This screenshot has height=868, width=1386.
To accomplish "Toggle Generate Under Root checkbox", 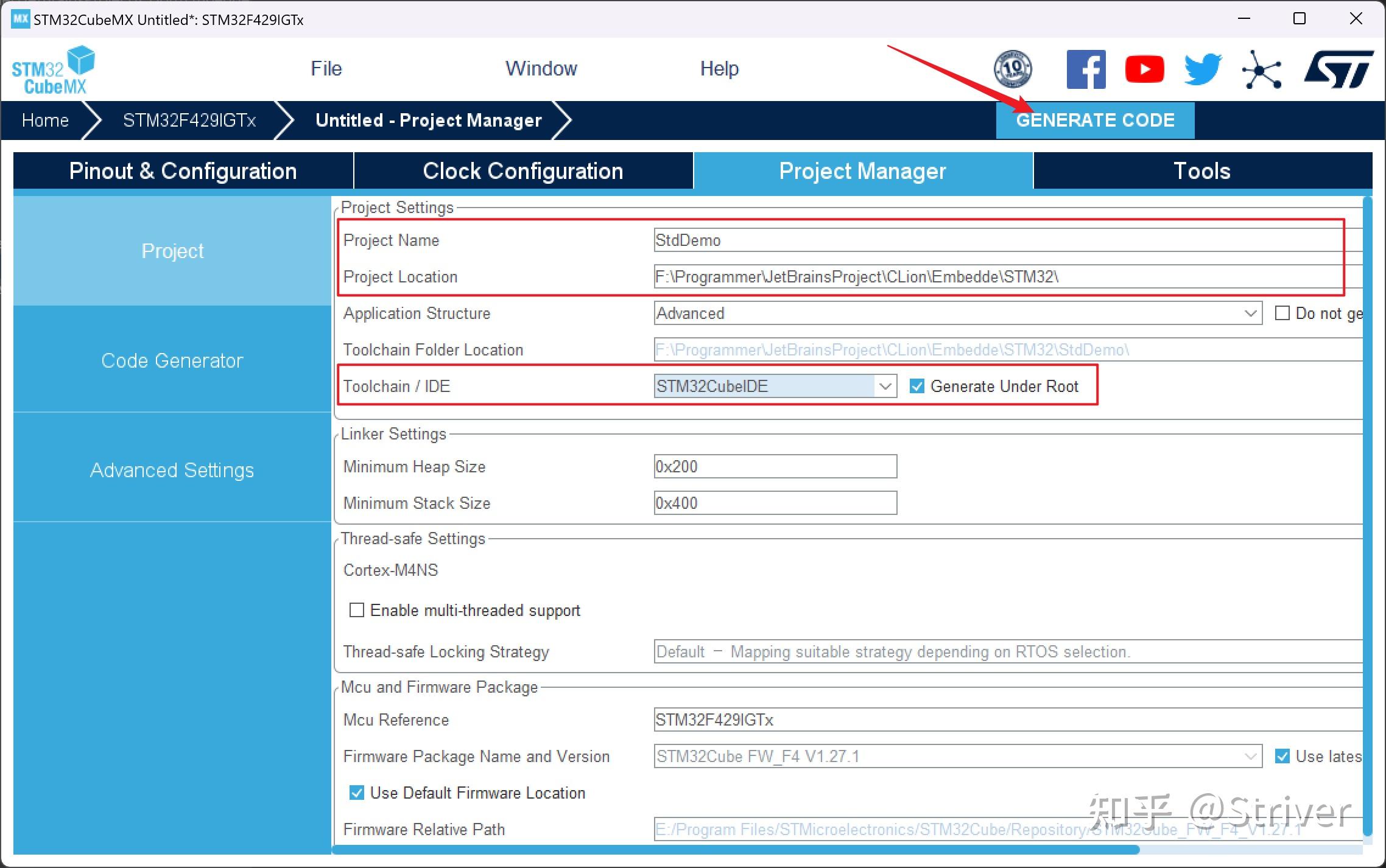I will point(916,386).
